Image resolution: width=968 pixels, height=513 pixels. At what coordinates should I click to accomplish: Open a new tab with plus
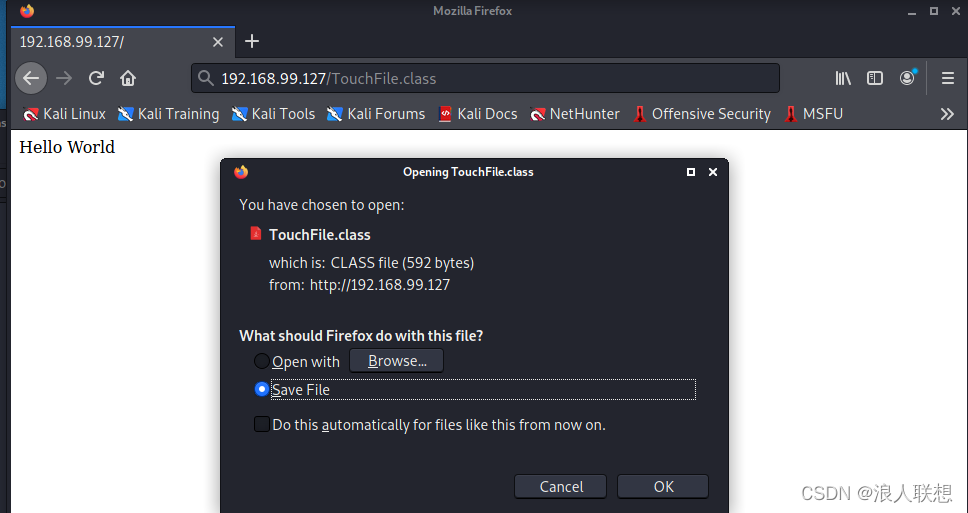click(251, 41)
